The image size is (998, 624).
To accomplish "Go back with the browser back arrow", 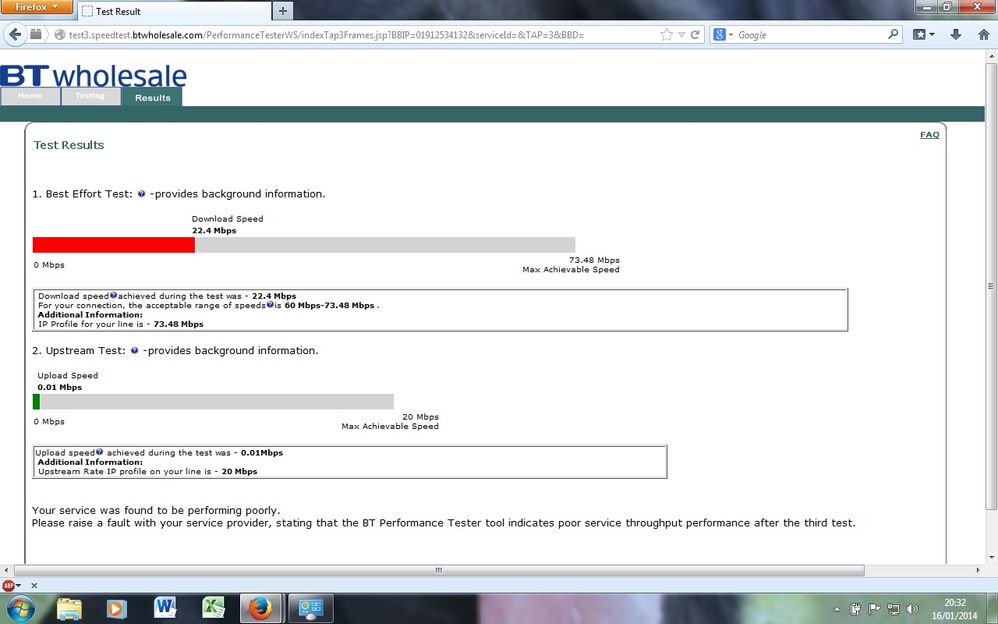I will pos(15,34).
